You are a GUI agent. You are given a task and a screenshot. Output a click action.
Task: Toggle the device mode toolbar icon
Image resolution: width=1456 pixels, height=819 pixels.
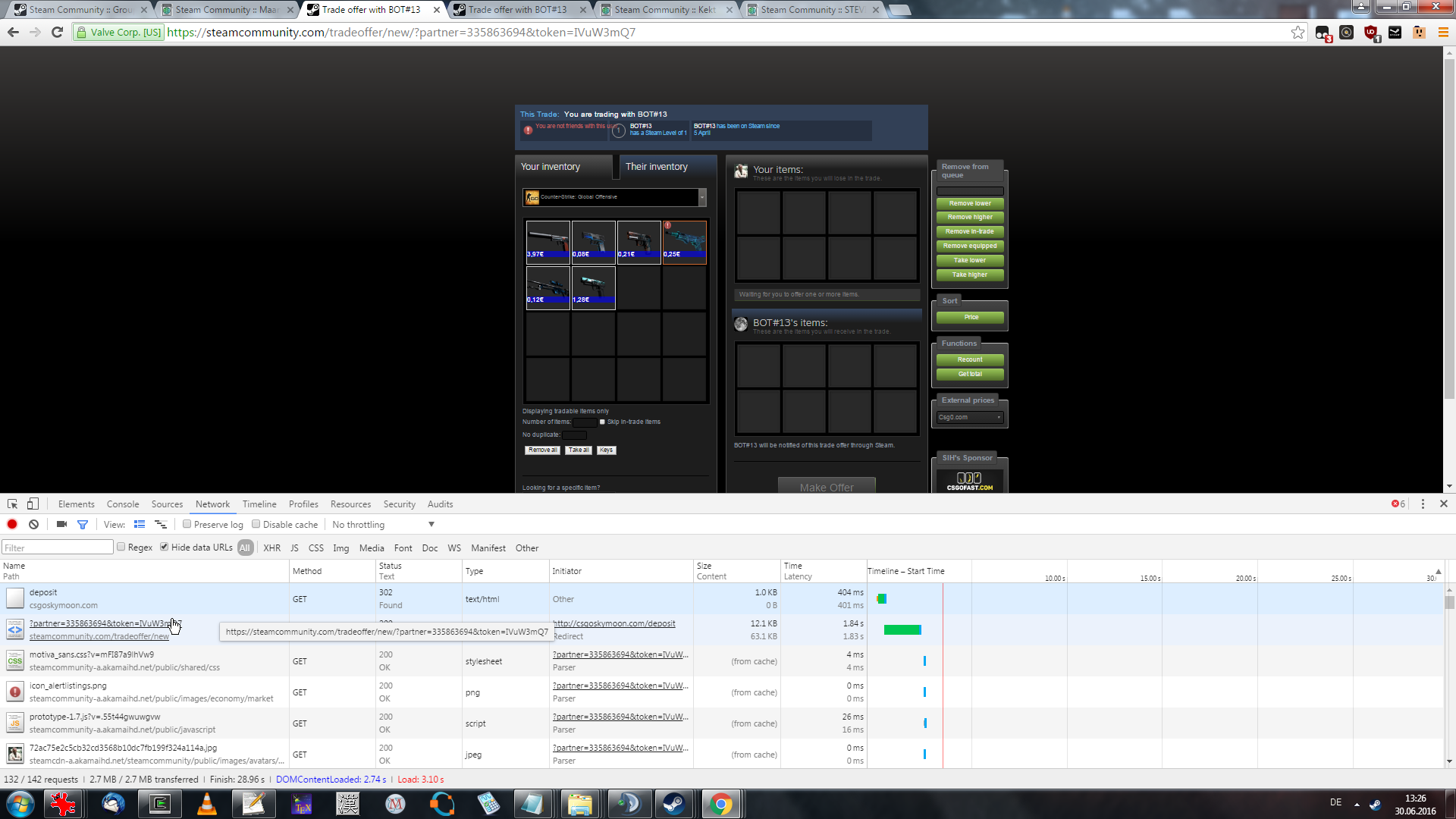[x=33, y=504]
